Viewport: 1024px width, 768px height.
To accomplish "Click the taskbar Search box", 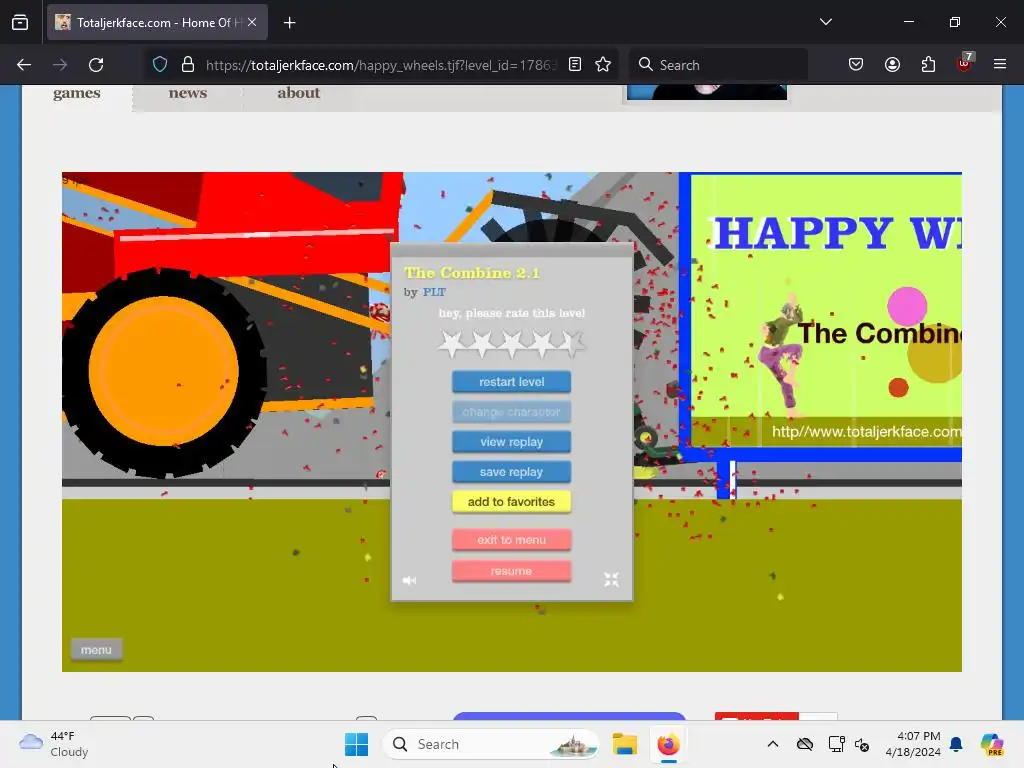I will point(491,744).
